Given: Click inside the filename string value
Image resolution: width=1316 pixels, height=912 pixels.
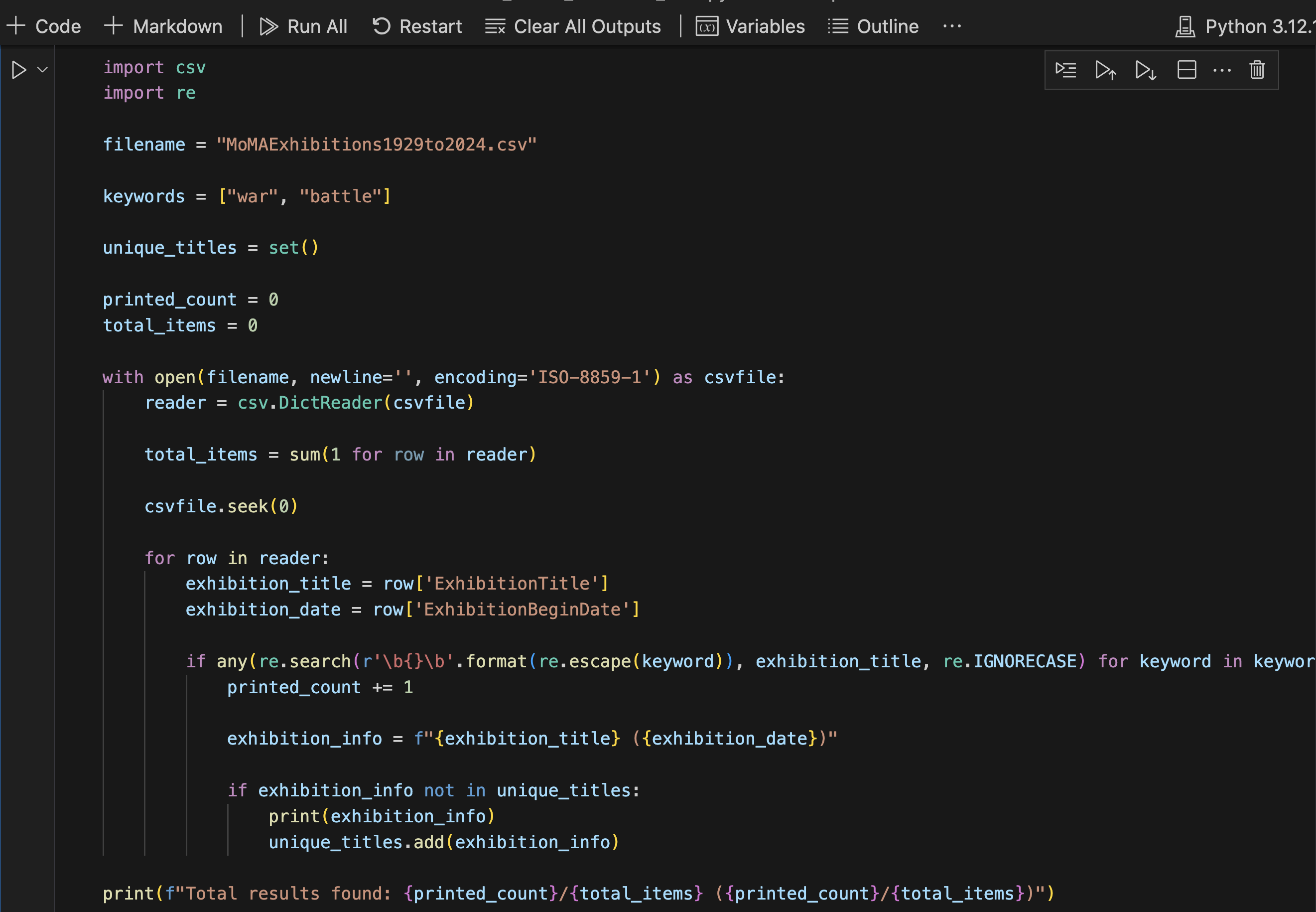Looking at the screenshot, I should [x=376, y=145].
